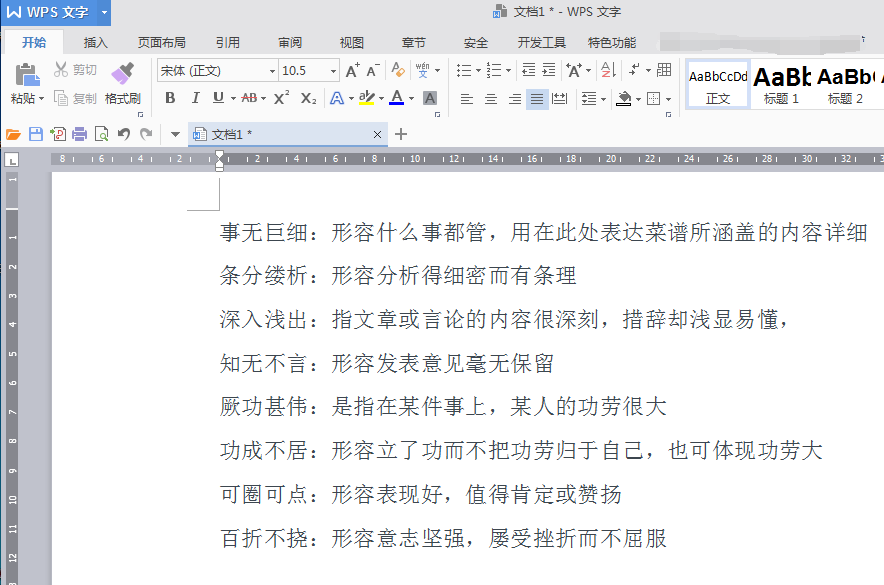This screenshot has height=585, width=884.
Task: Decrease paragraph indent
Action: click(x=528, y=70)
